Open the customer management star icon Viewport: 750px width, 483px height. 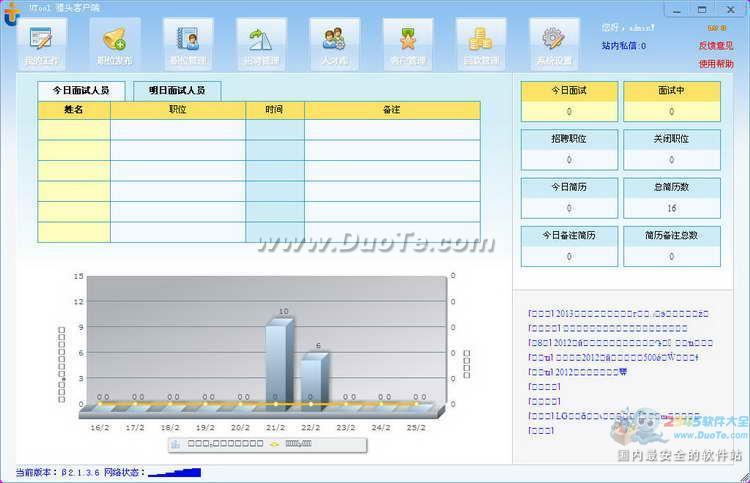tap(408, 44)
